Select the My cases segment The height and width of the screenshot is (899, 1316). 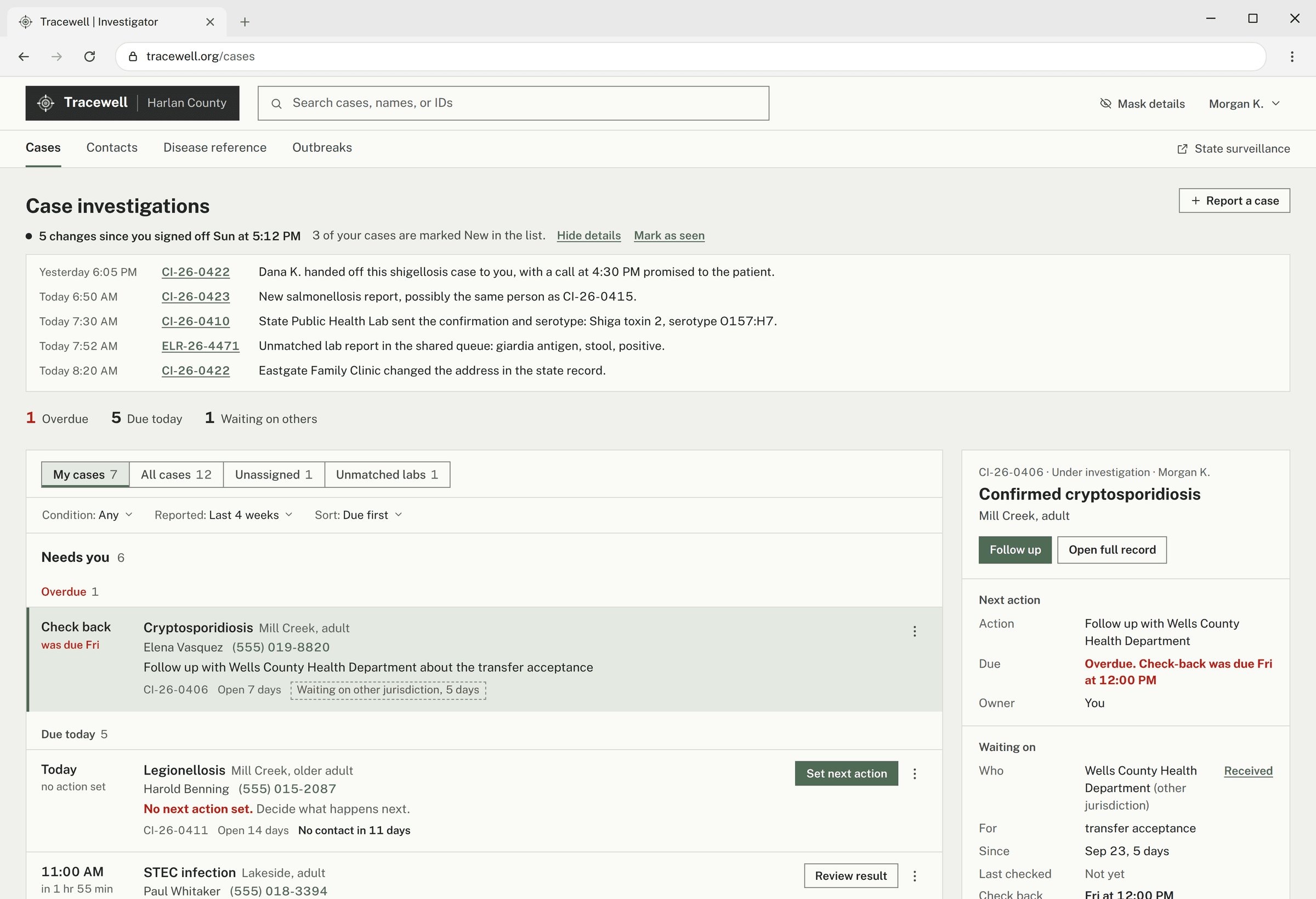(x=86, y=474)
